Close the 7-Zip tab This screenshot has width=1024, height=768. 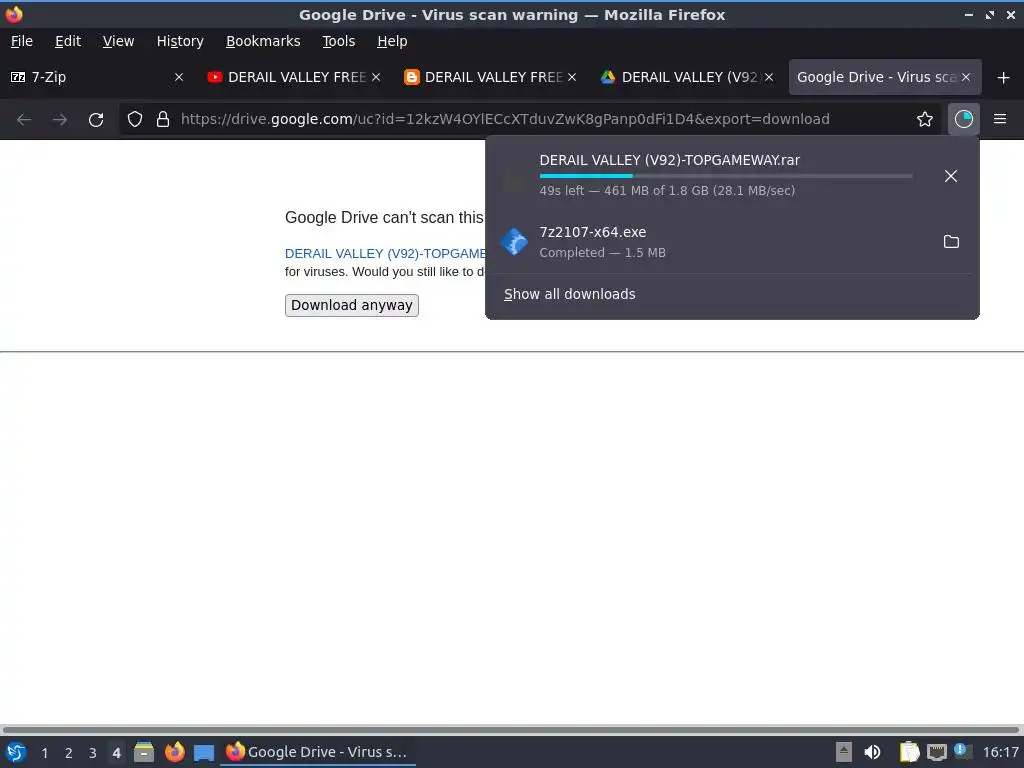point(179,77)
